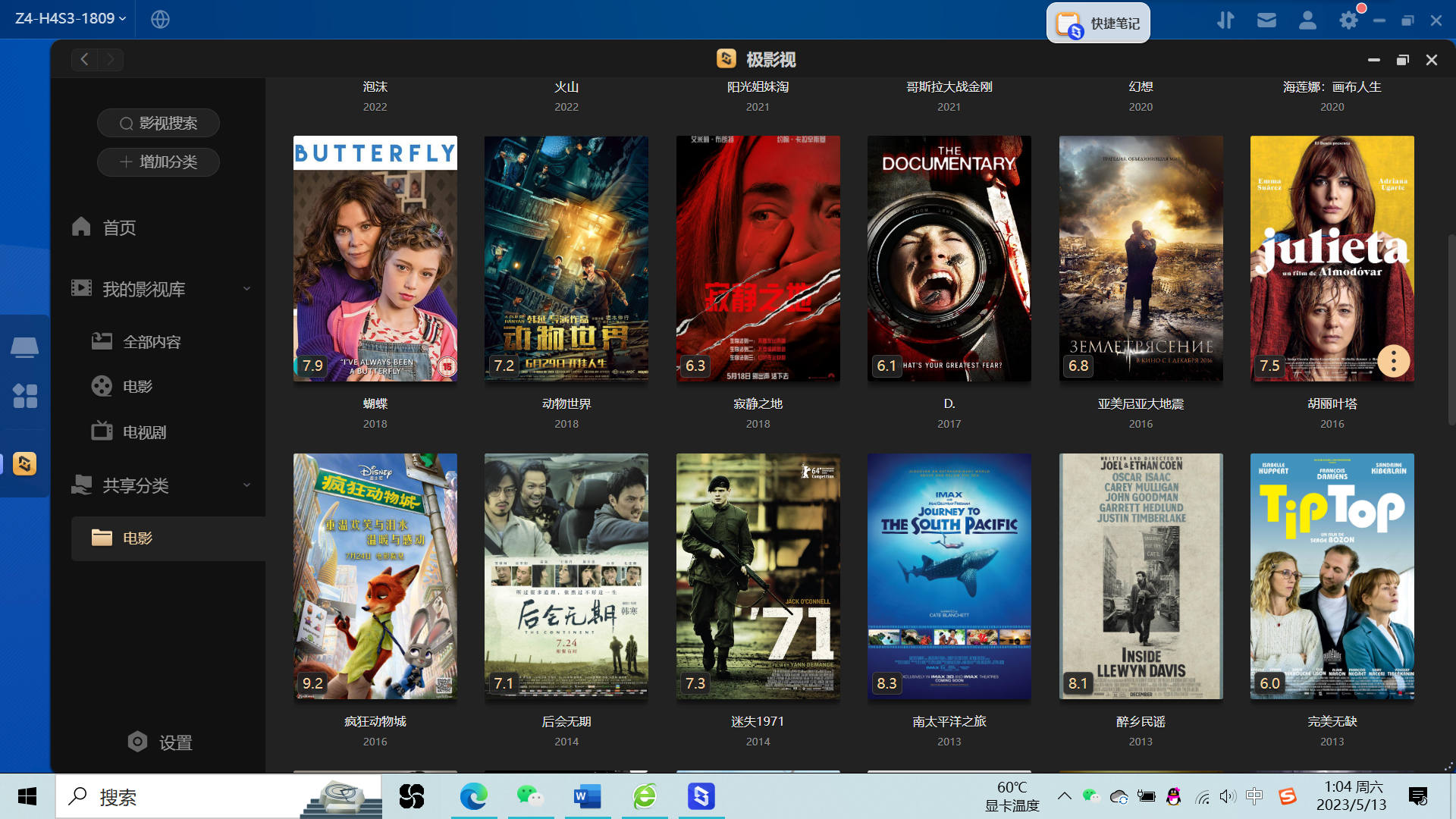Open WeChat from taskbar

tap(530, 796)
